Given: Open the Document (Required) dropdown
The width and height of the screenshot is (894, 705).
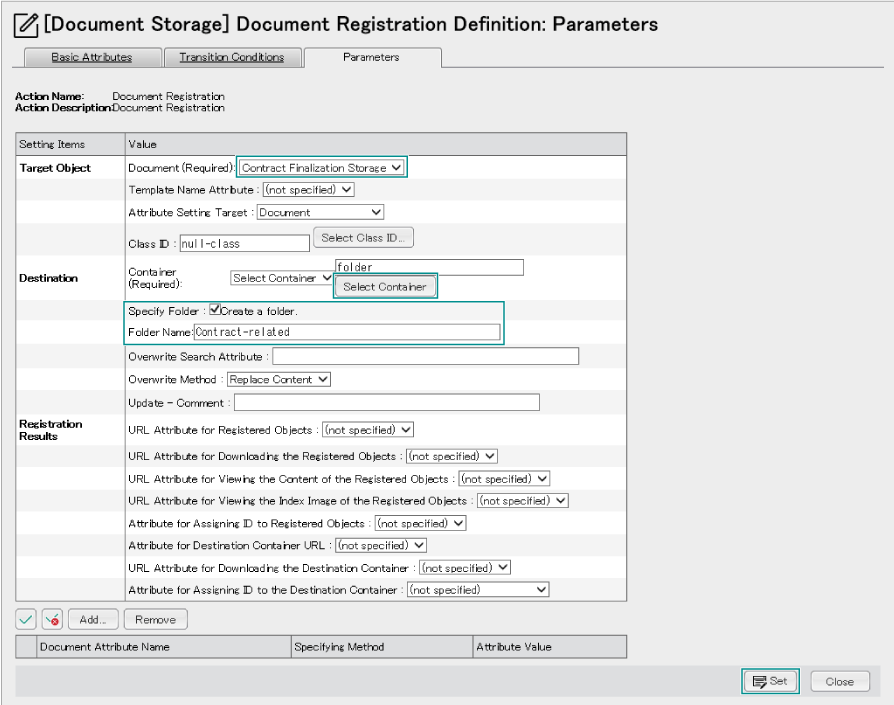Looking at the screenshot, I should [322, 168].
